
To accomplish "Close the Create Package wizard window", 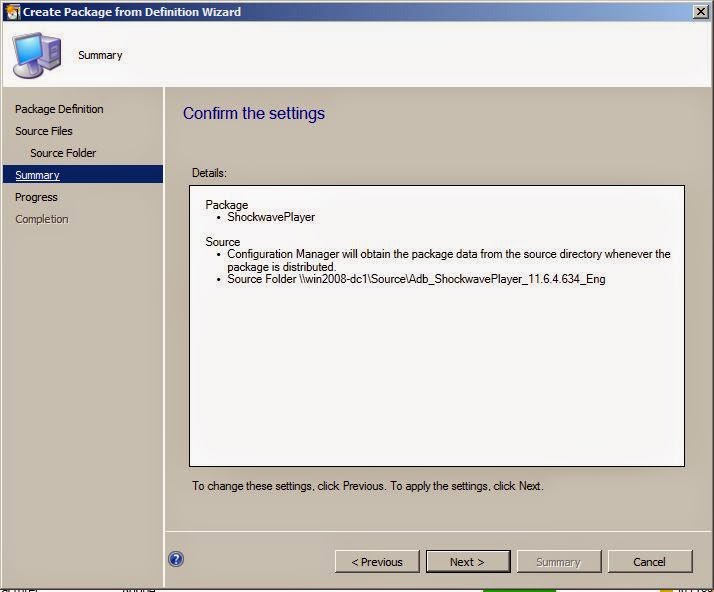I will tap(700, 11).
